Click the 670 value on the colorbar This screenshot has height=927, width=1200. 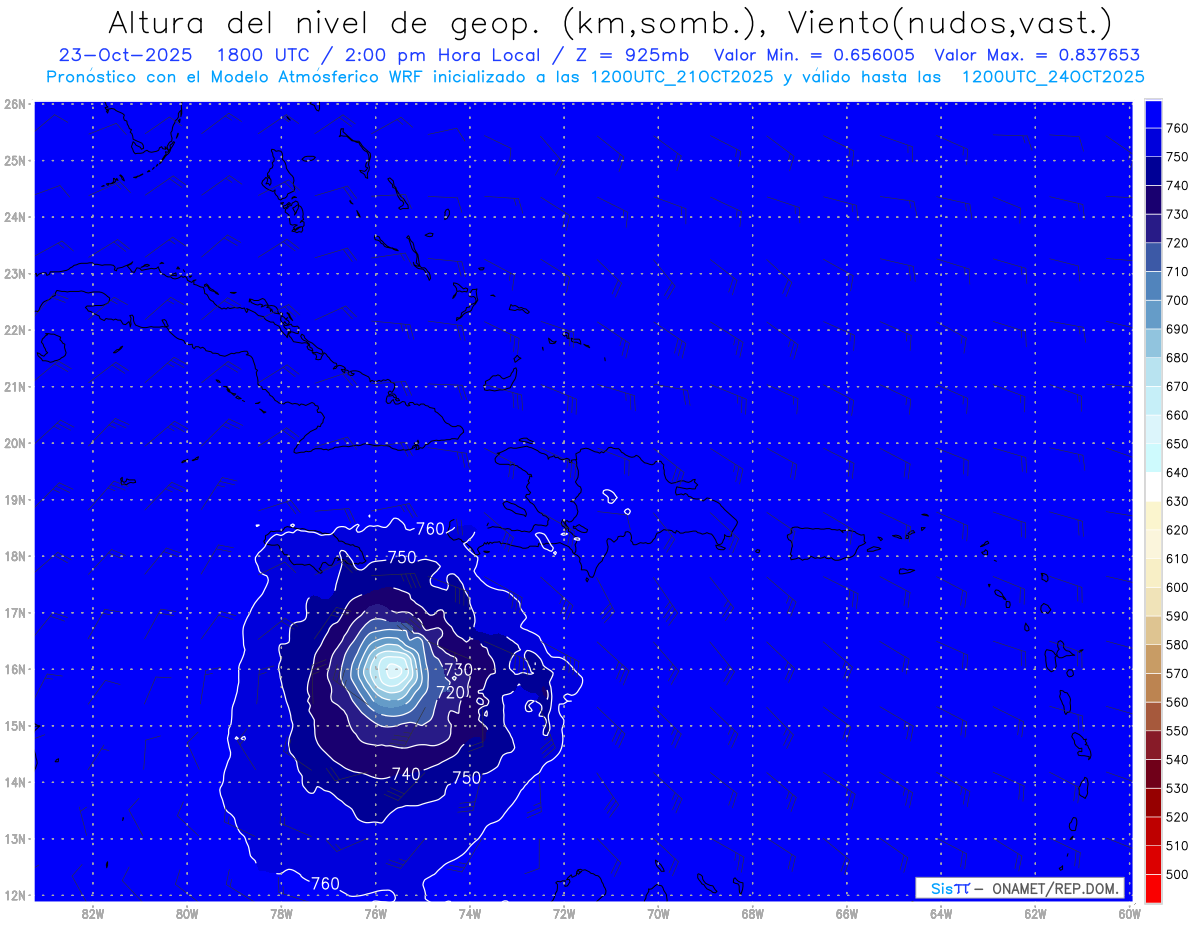(1177, 387)
